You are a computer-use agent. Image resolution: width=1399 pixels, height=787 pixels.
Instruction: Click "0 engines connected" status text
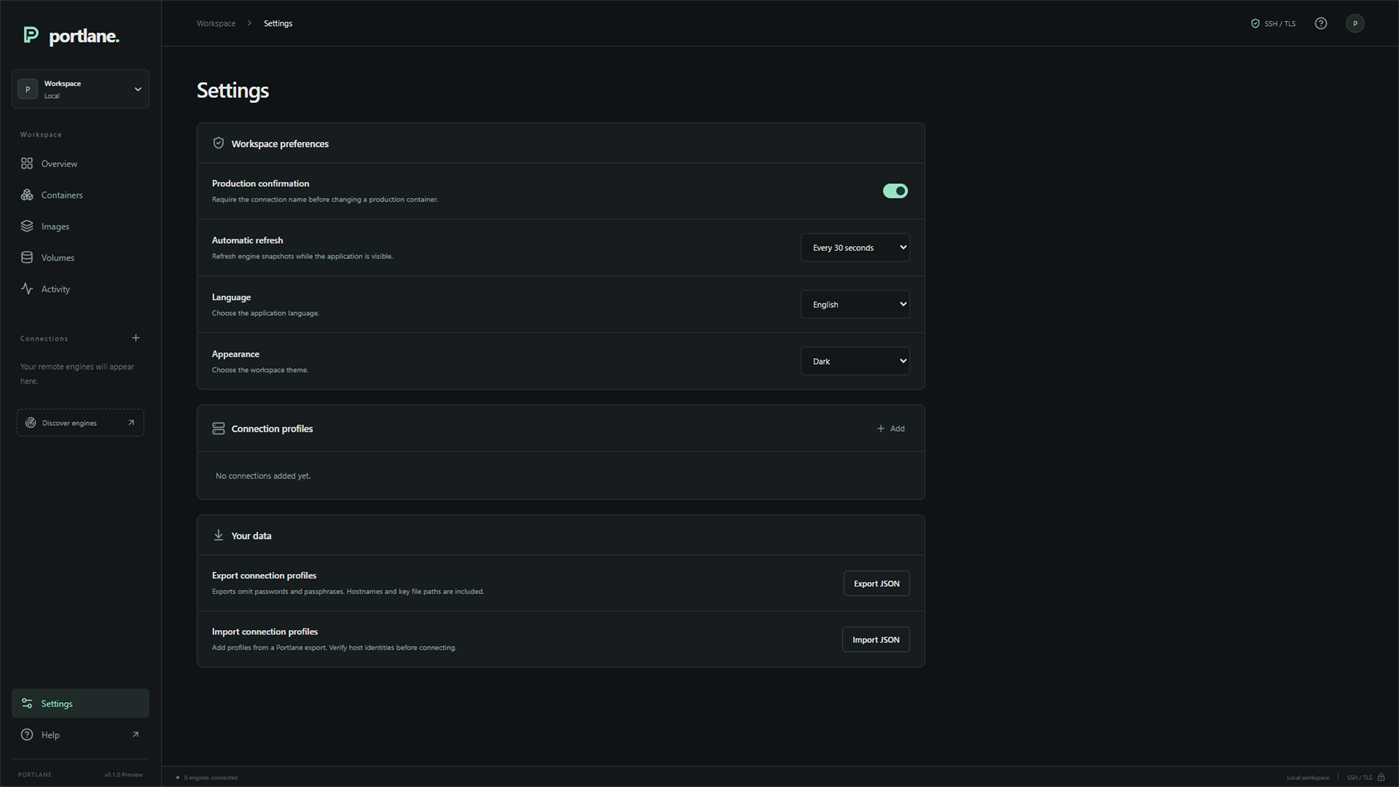click(211, 777)
